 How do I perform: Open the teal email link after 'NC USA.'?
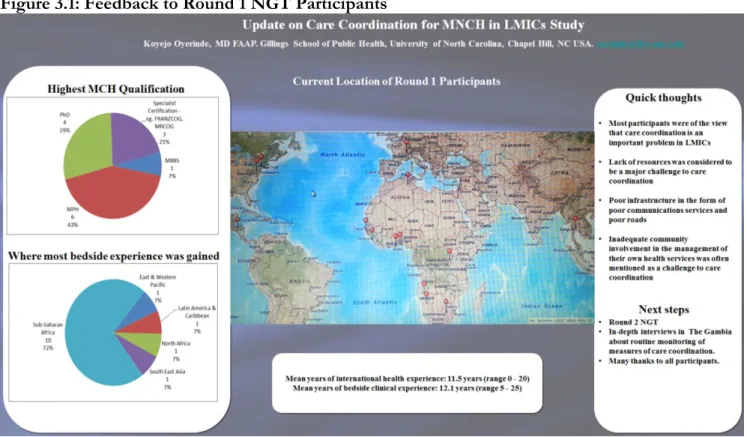[x=639, y=44]
